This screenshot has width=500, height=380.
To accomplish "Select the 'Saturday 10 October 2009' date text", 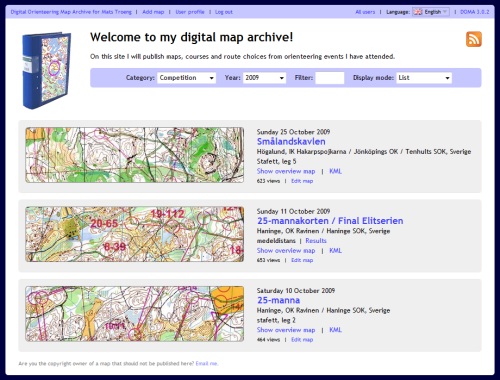I will [296, 291].
